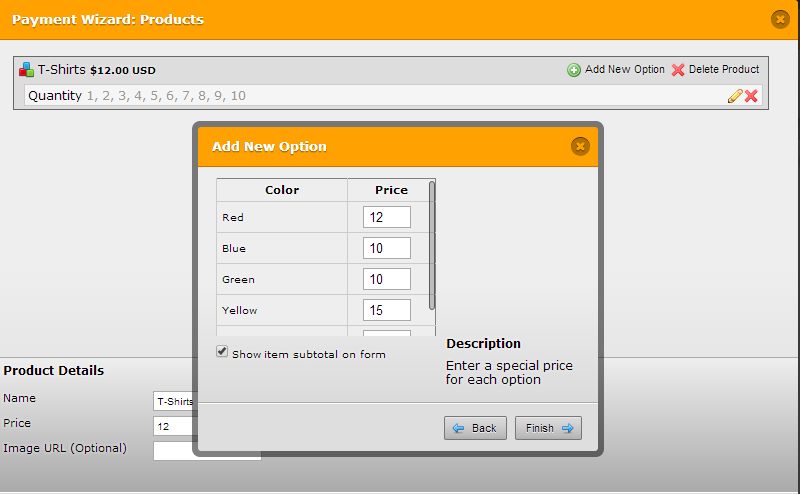Click the price field for Blue
This screenshot has width=800, height=494.
click(386, 248)
